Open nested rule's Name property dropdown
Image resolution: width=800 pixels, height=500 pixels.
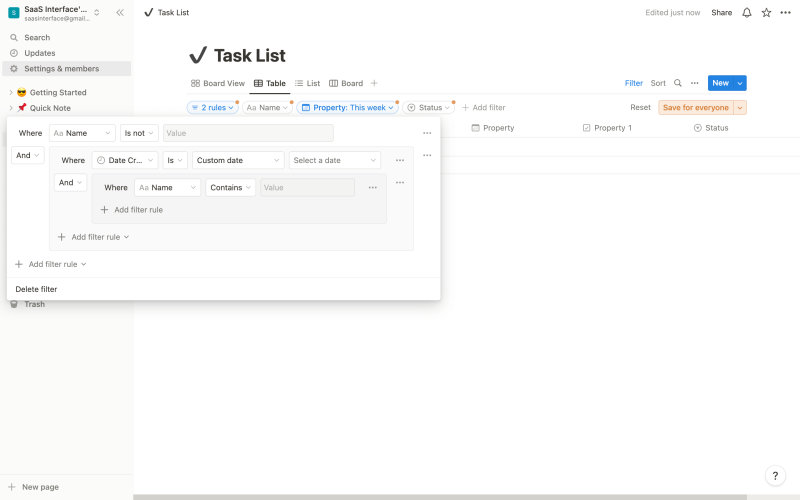point(167,188)
